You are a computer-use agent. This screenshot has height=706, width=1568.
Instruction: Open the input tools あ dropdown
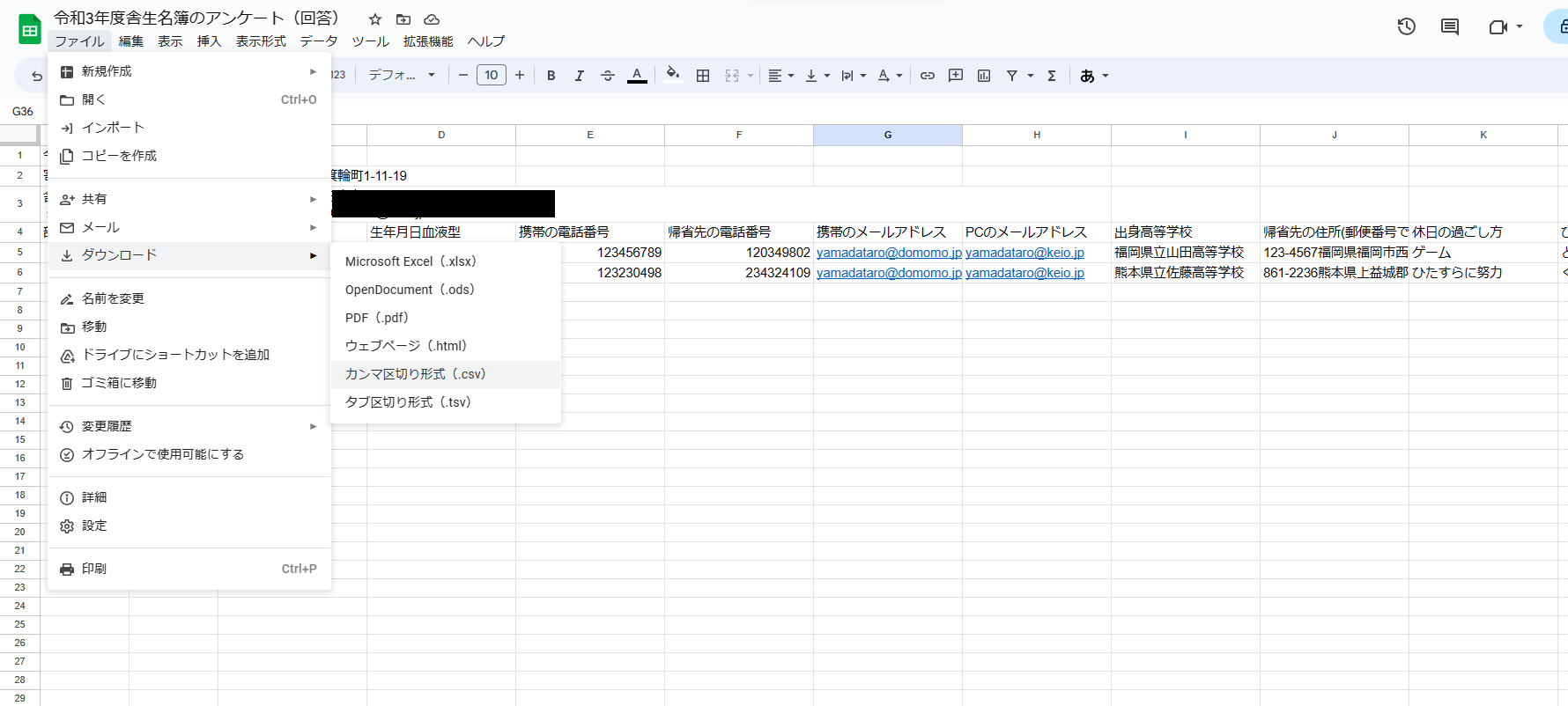click(x=1094, y=76)
